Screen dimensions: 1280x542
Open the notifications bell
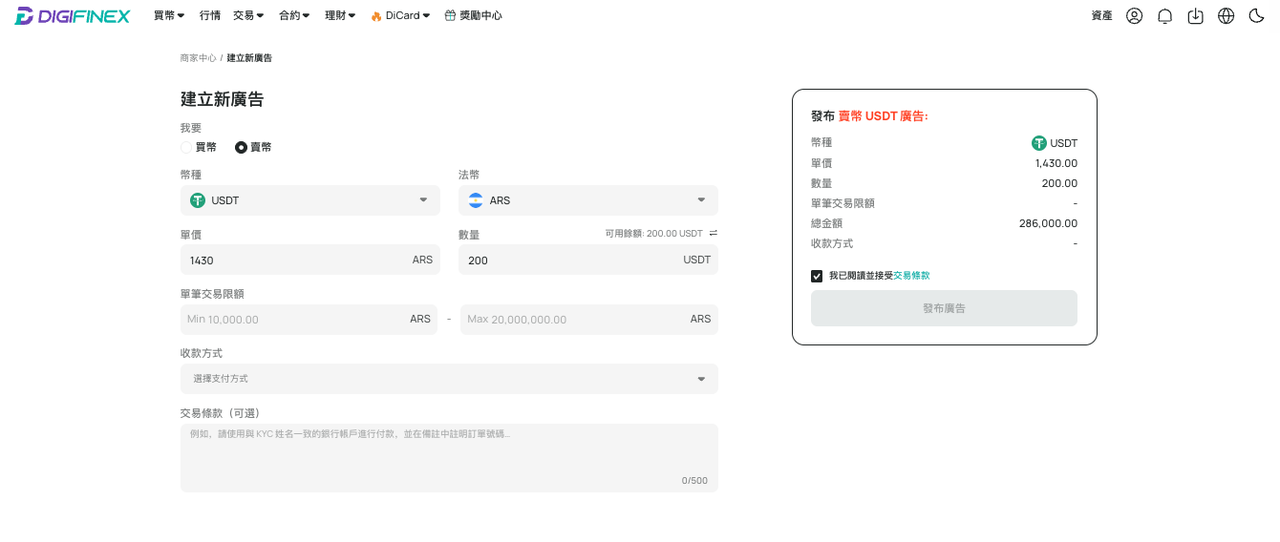point(1165,16)
